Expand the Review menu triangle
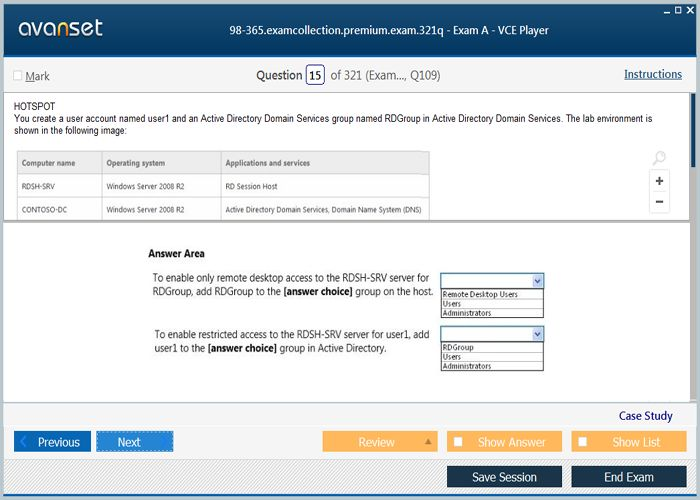 (428, 442)
